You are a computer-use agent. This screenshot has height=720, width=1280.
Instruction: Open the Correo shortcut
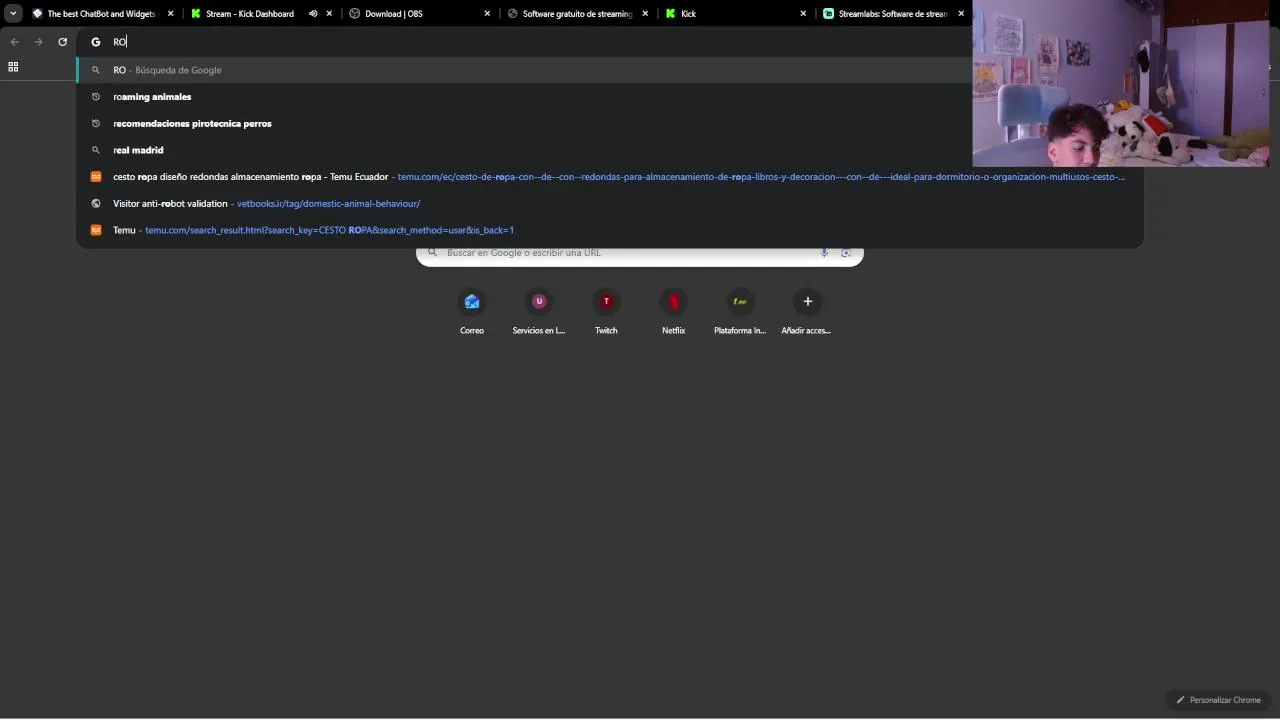click(x=472, y=310)
